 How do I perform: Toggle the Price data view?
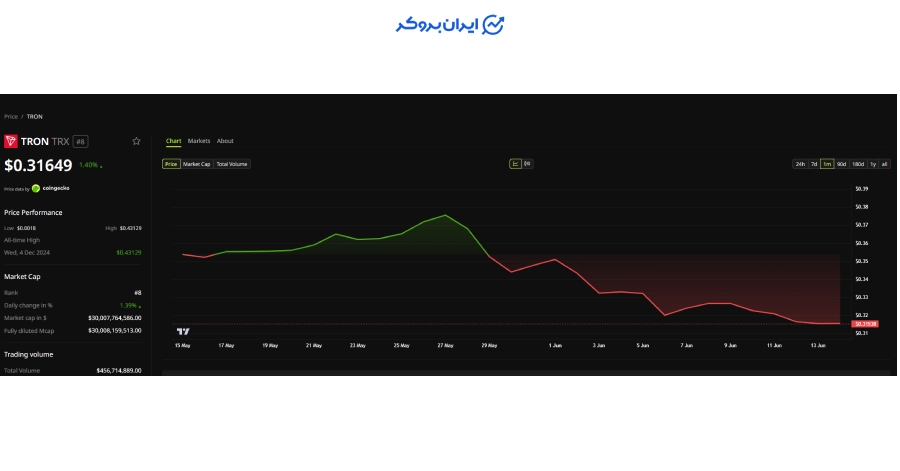(171, 164)
